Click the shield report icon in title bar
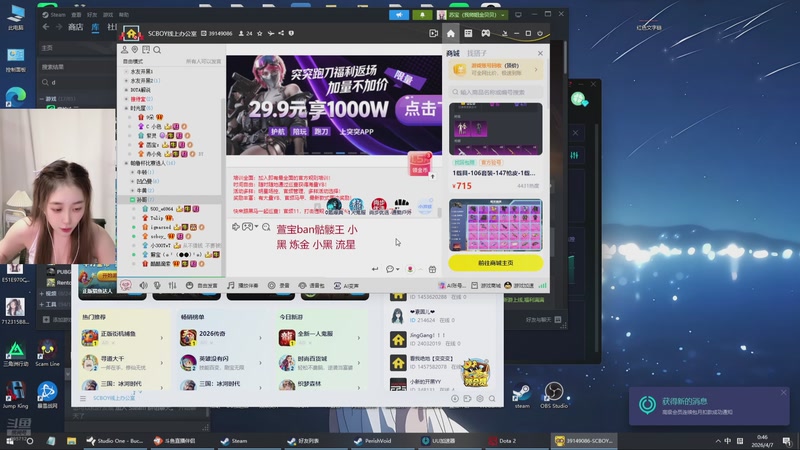The image size is (800, 450). (x=291, y=33)
